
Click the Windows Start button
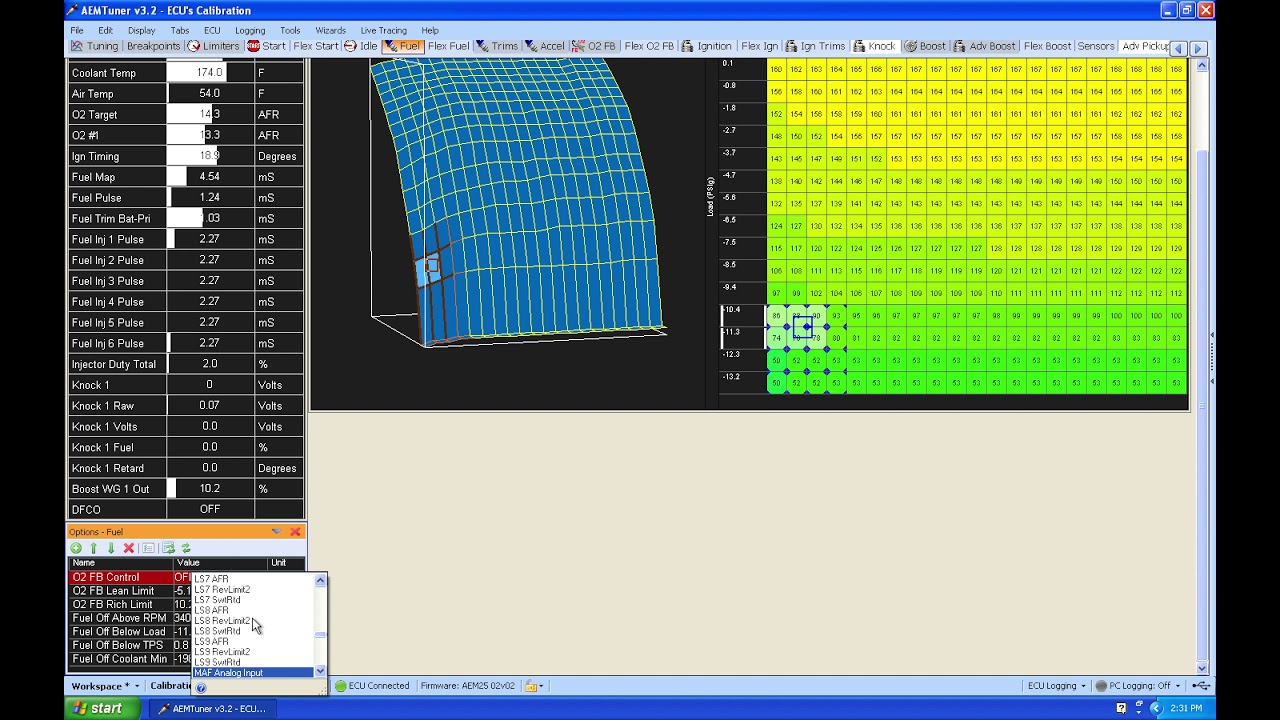[x=100, y=708]
